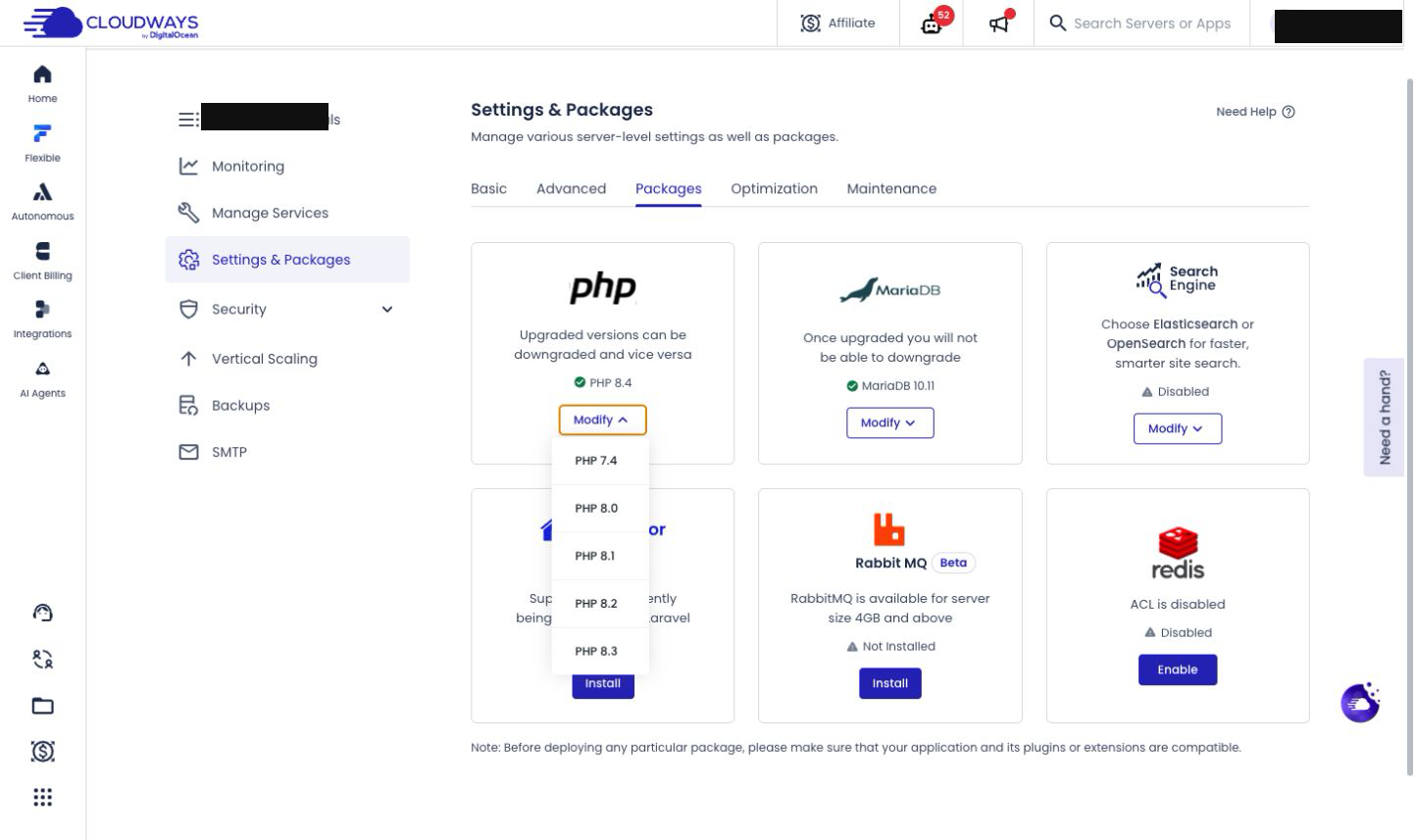Image resolution: width=1415 pixels, height=840 pixels.
Task: Click the SMTP envelope icon
Action: [x=188, y=452]
